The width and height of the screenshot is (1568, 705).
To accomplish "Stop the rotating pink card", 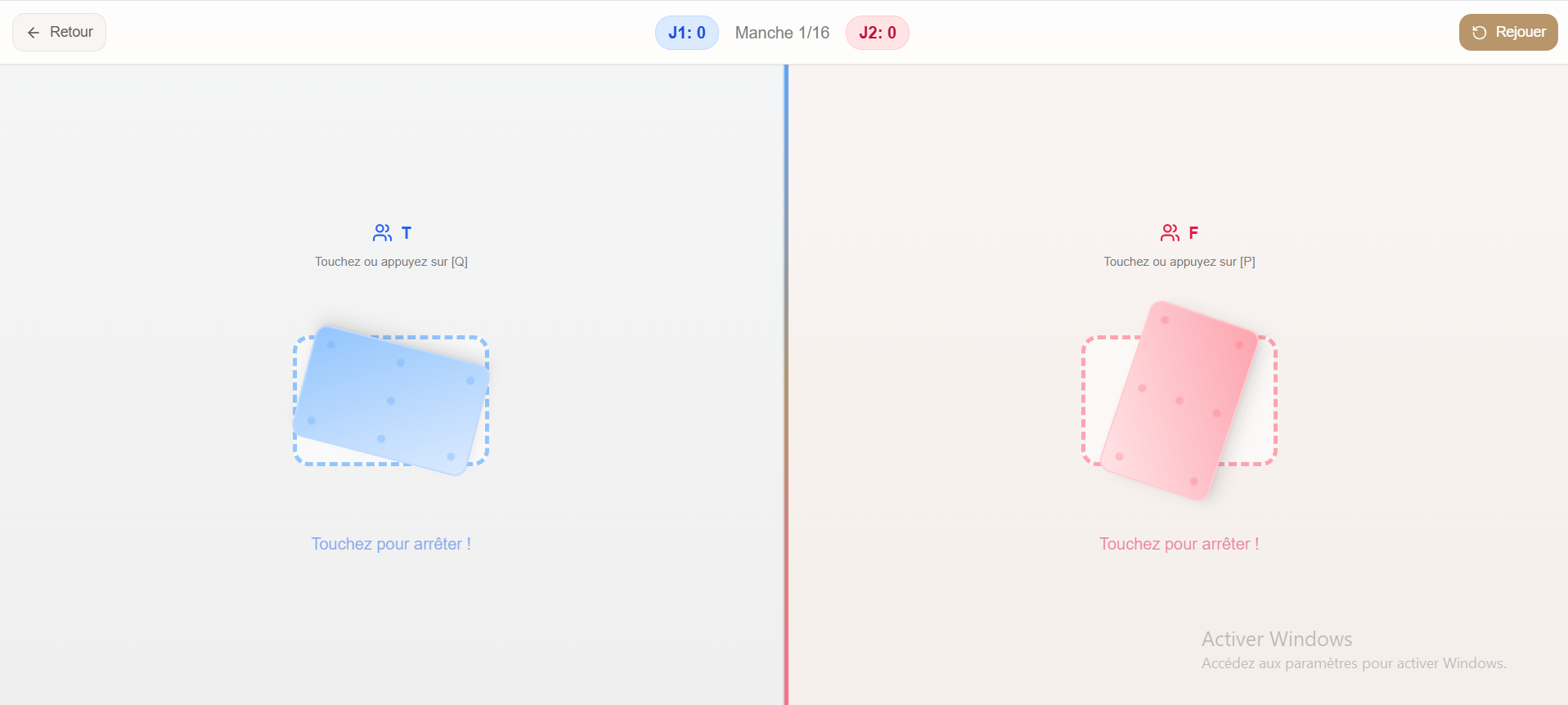I will pyautogui.click(x=1179, y=401).
